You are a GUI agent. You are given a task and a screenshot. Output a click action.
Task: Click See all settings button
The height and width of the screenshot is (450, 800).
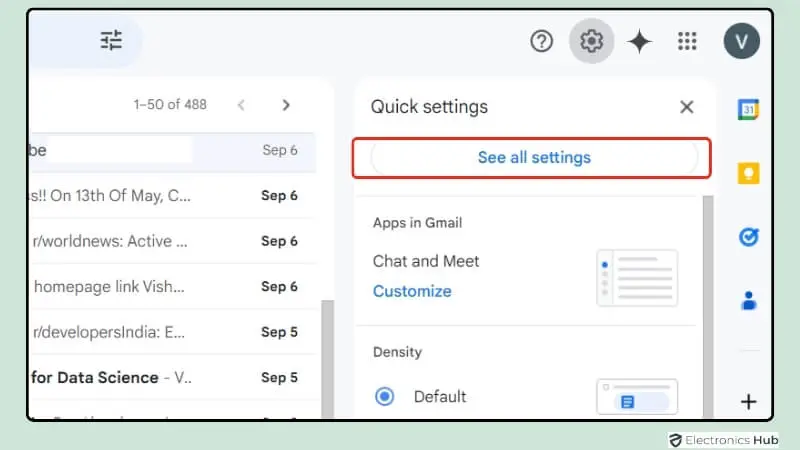click(x=534, y=158)
